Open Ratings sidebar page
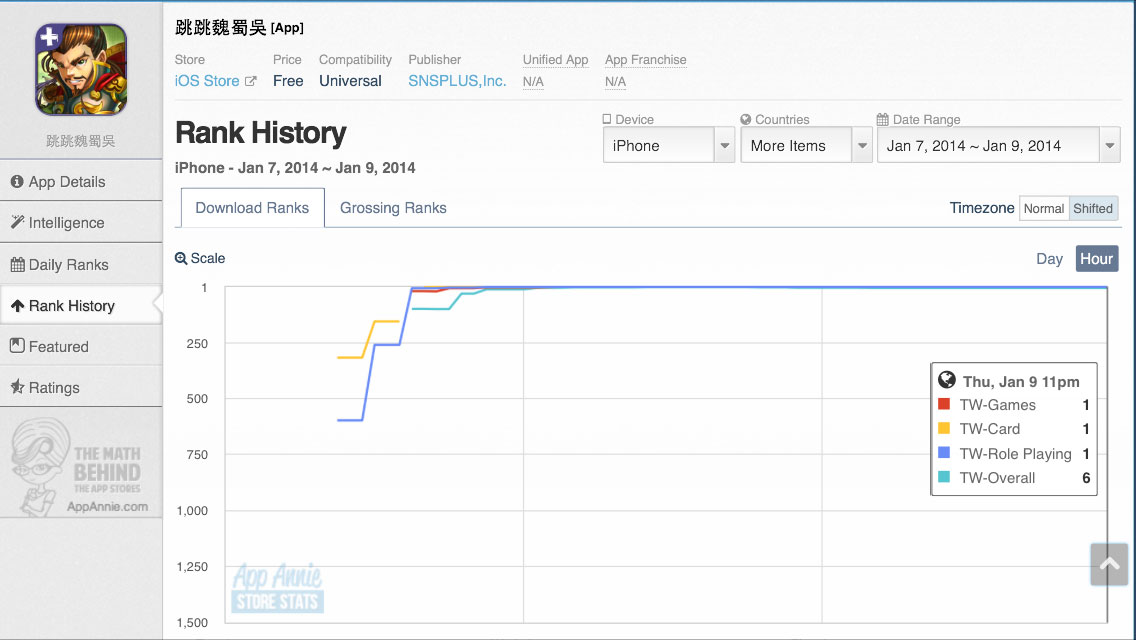The image size is (1136, 640). tap(80, 388)
